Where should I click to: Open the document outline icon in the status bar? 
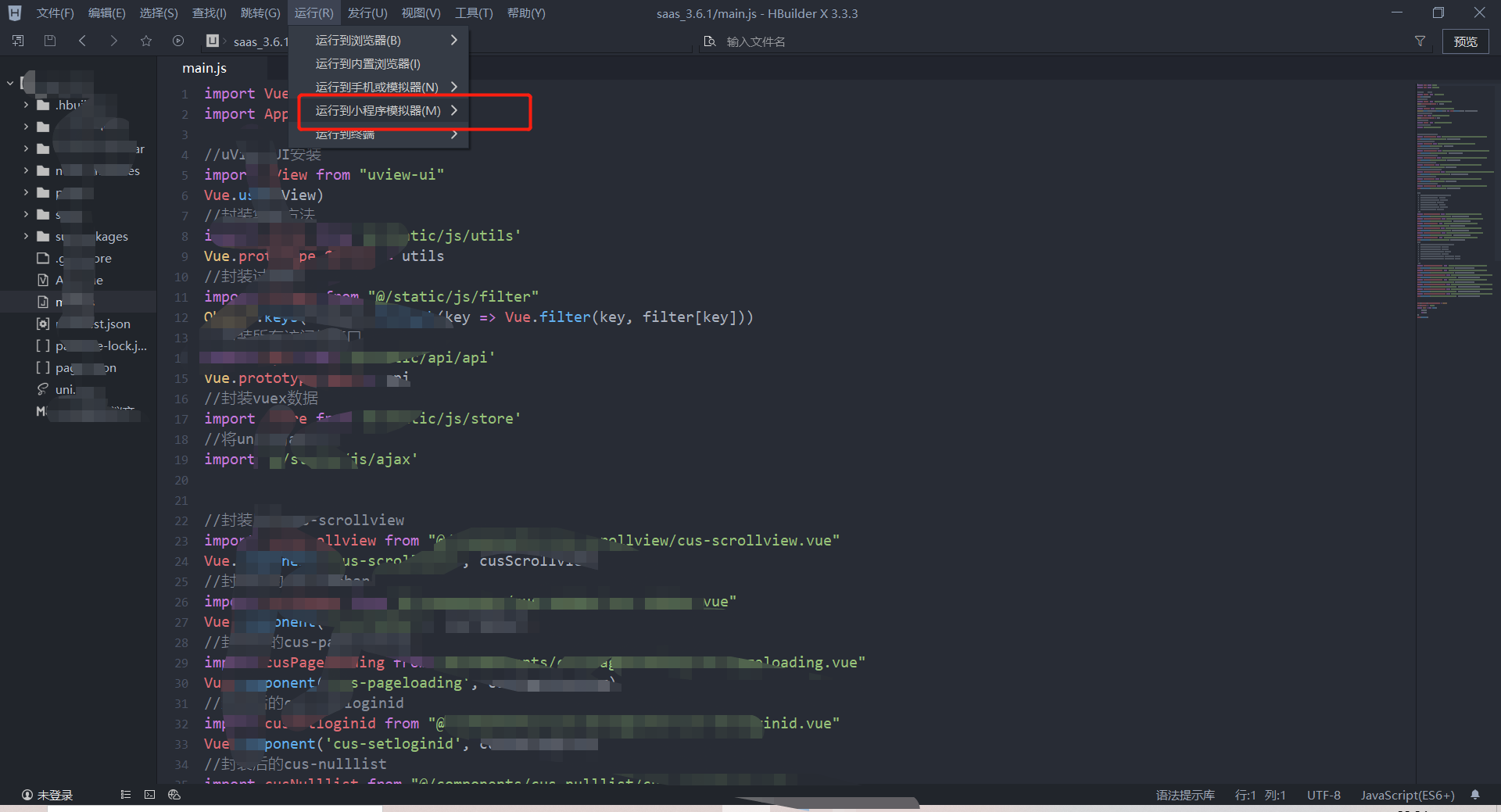125,795
